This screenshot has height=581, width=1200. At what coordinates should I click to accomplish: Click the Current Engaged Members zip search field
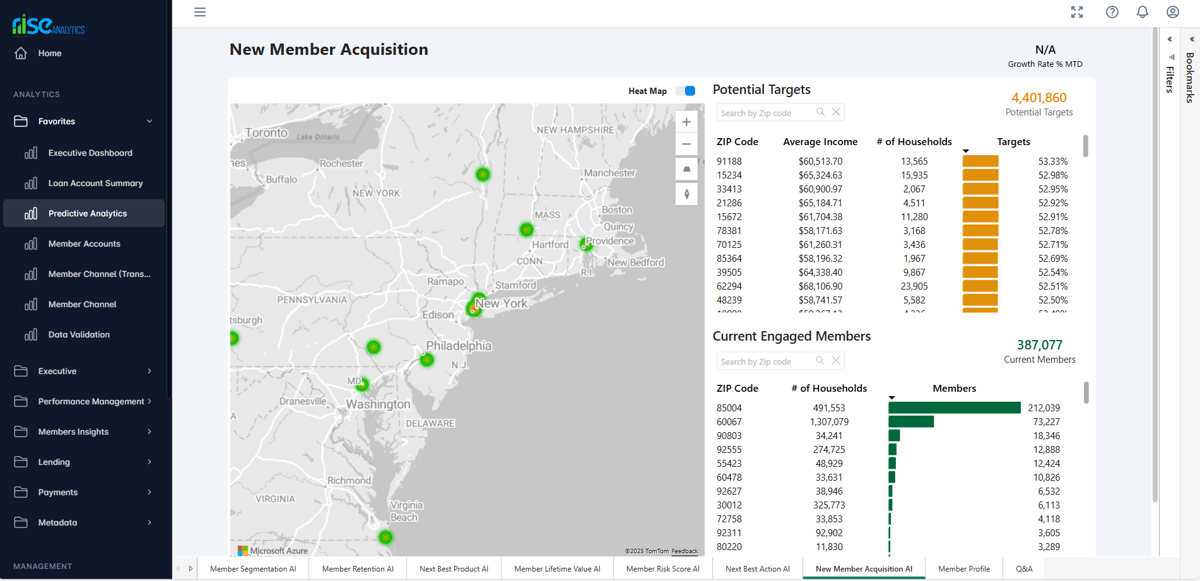click(x=765, y=362)
